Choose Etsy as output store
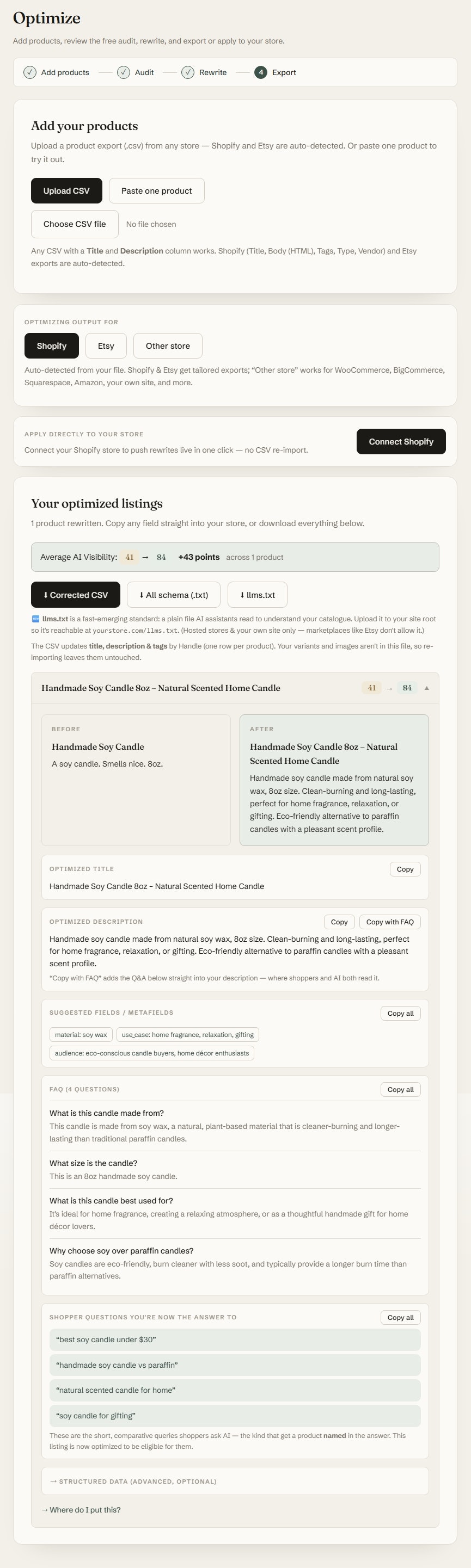 coord(106,345)
